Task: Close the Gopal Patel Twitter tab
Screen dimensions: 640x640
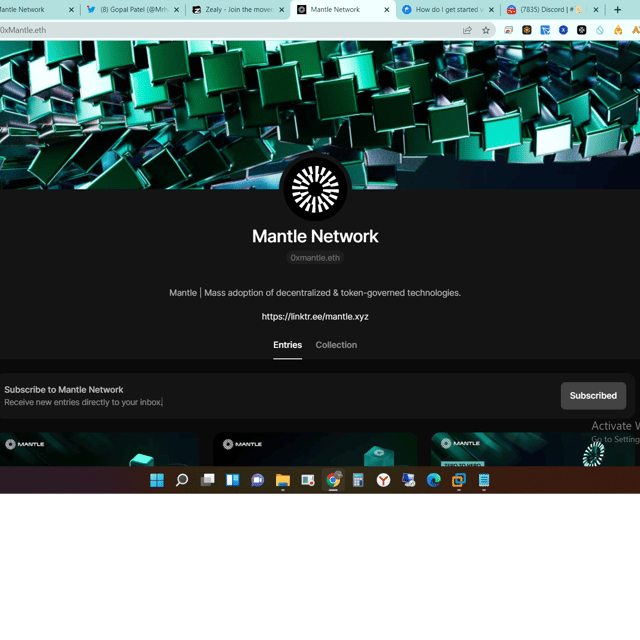Action: point(176,9)
